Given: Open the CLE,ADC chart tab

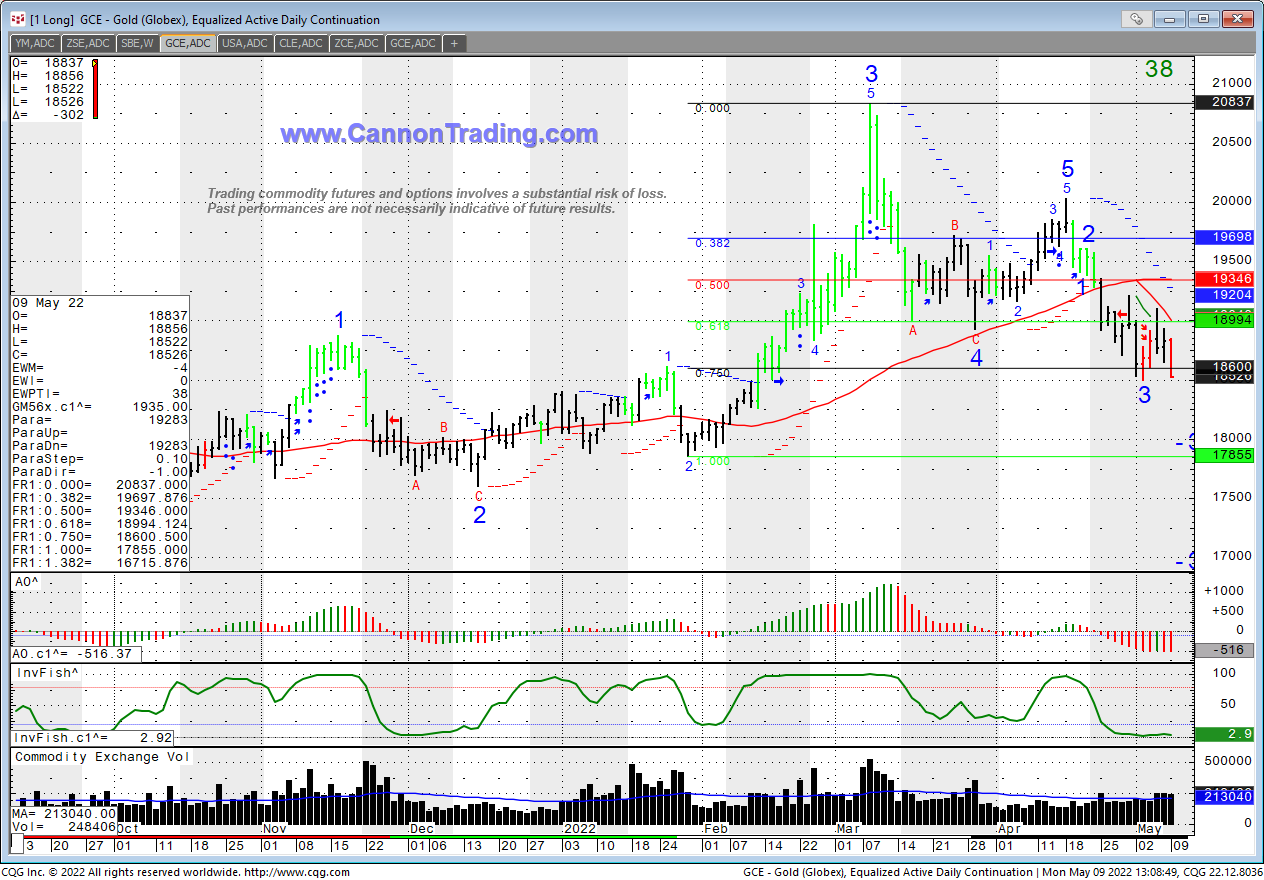Looking at the screenshot, I should coord(301,43).
